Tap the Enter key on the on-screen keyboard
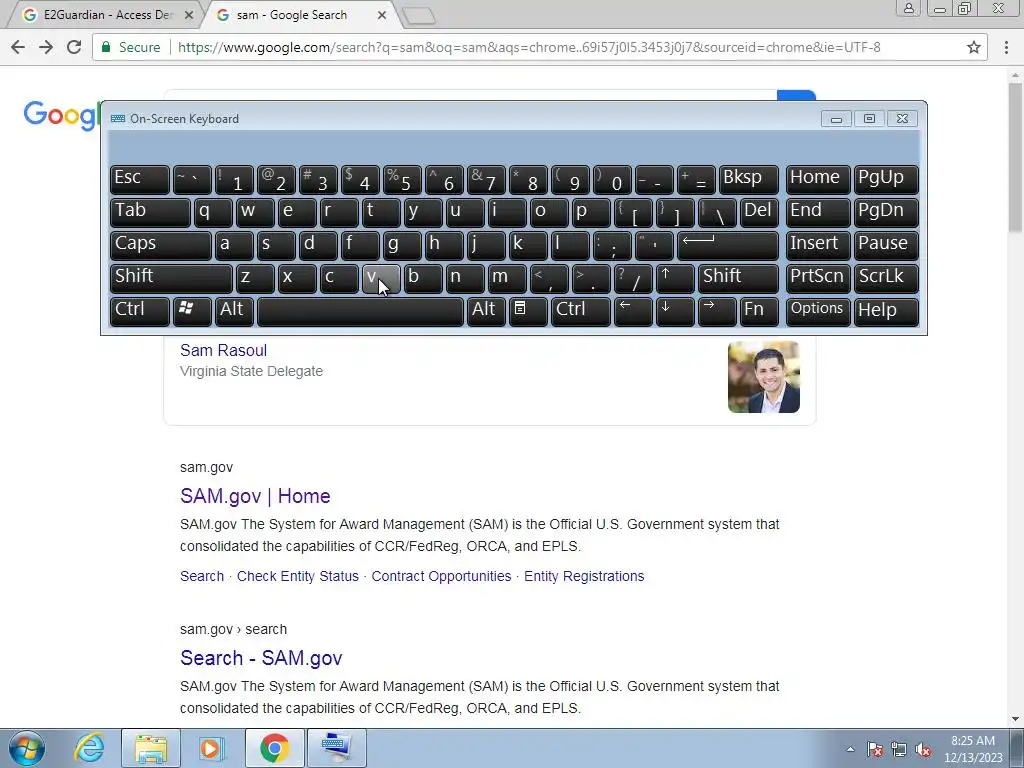 tap(728, 245)
